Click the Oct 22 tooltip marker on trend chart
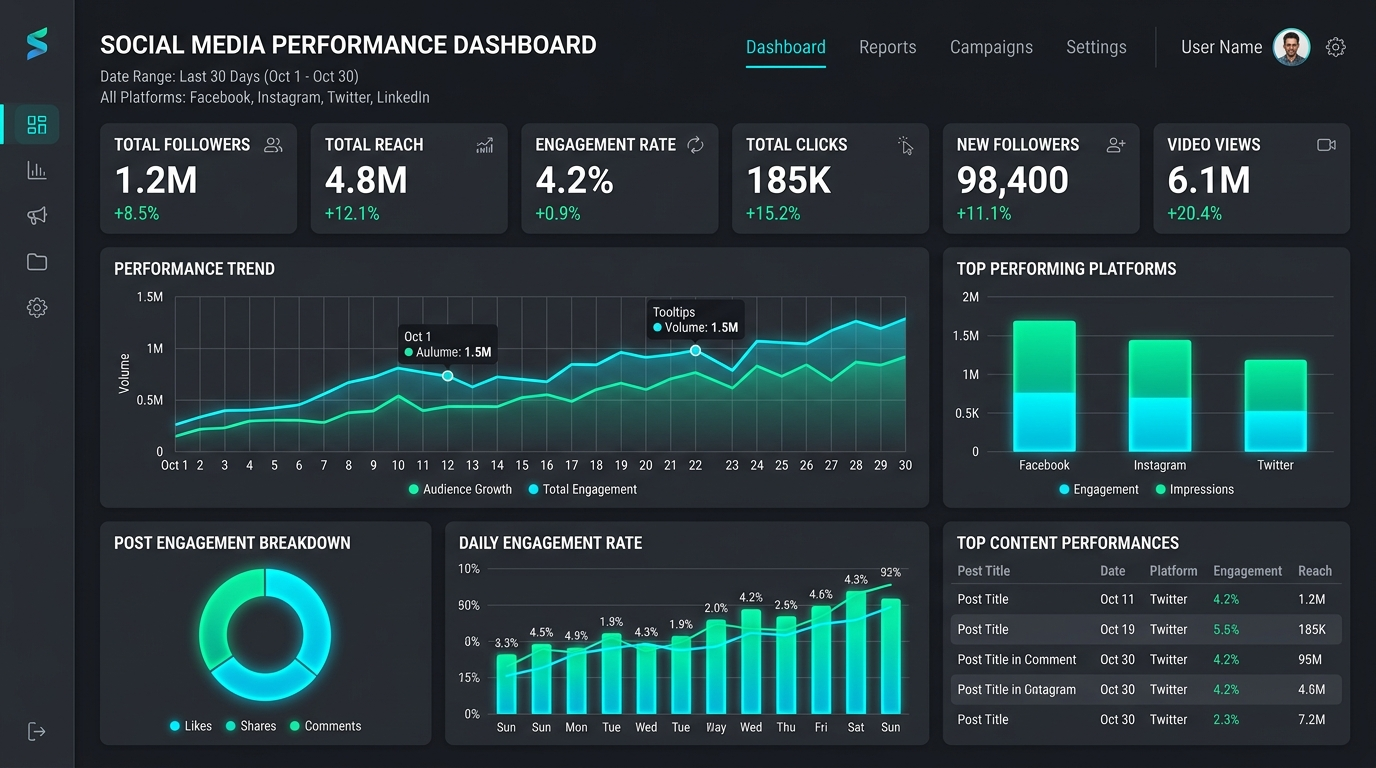 695,351
